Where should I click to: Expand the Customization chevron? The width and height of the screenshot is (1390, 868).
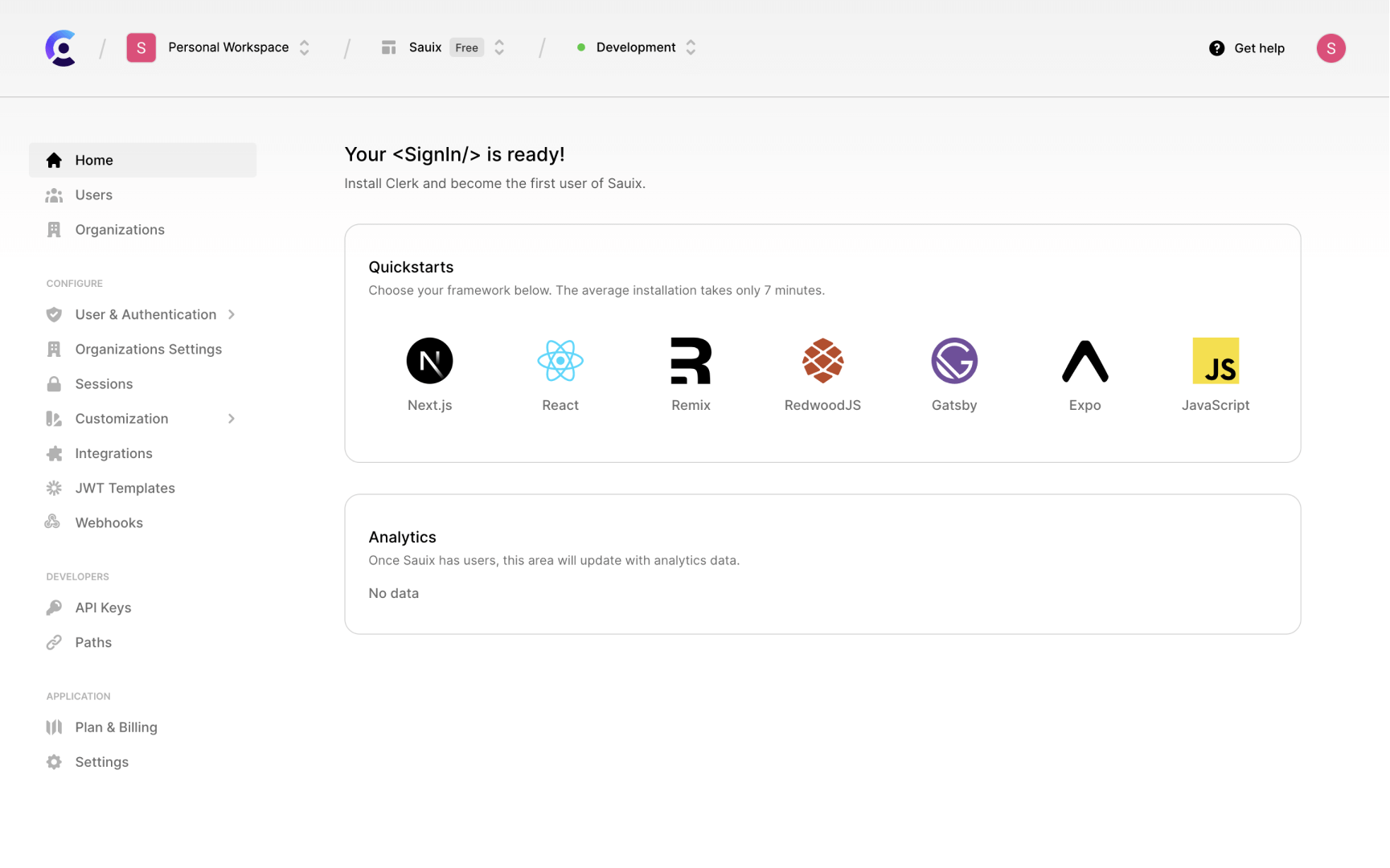pos(232,419)
